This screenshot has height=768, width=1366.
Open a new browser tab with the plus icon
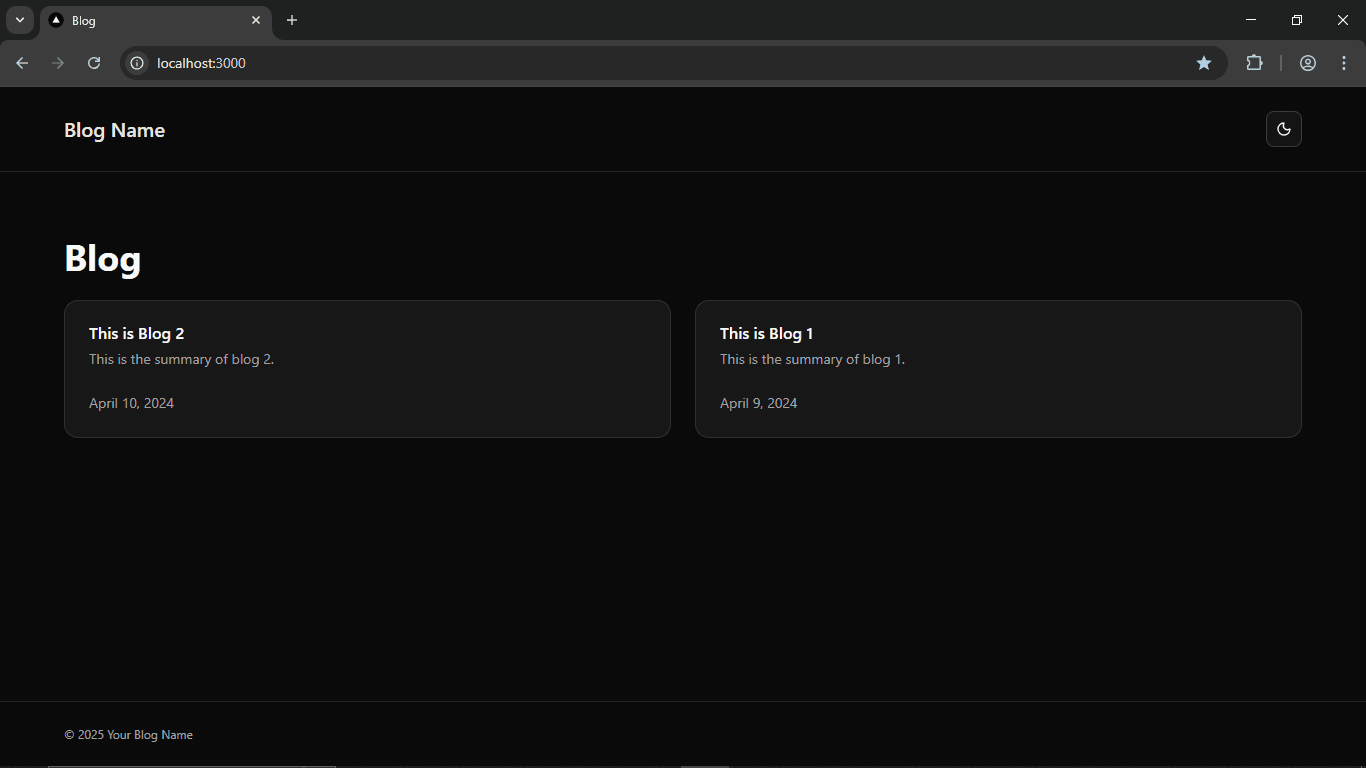coord(292,20)
